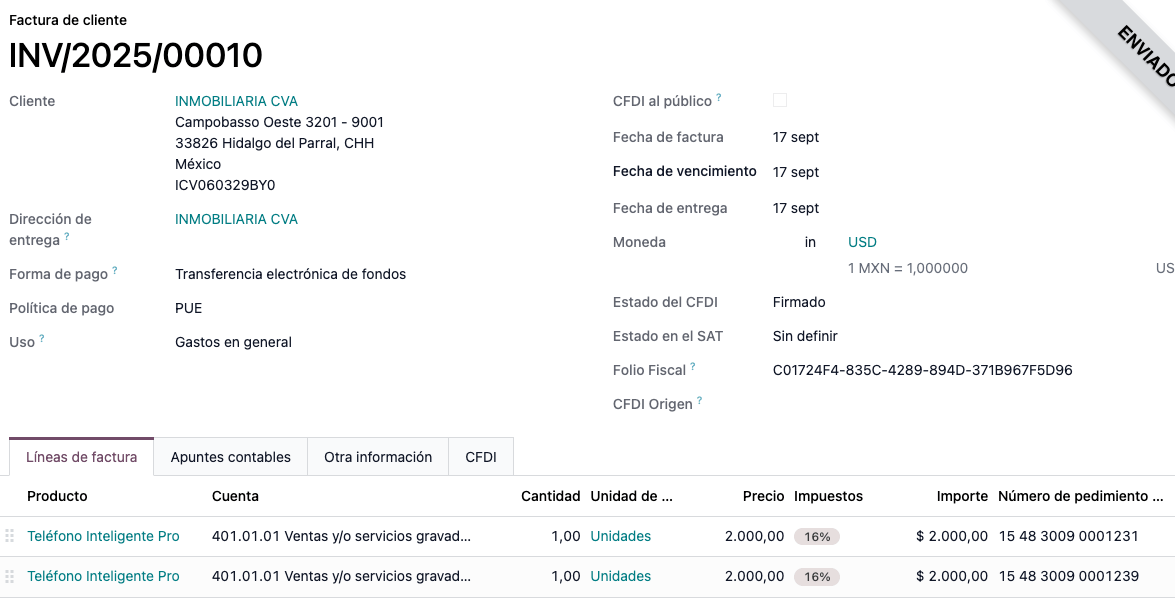Click pedimento number 15 48 3009 0001239

click(1068, 576)
